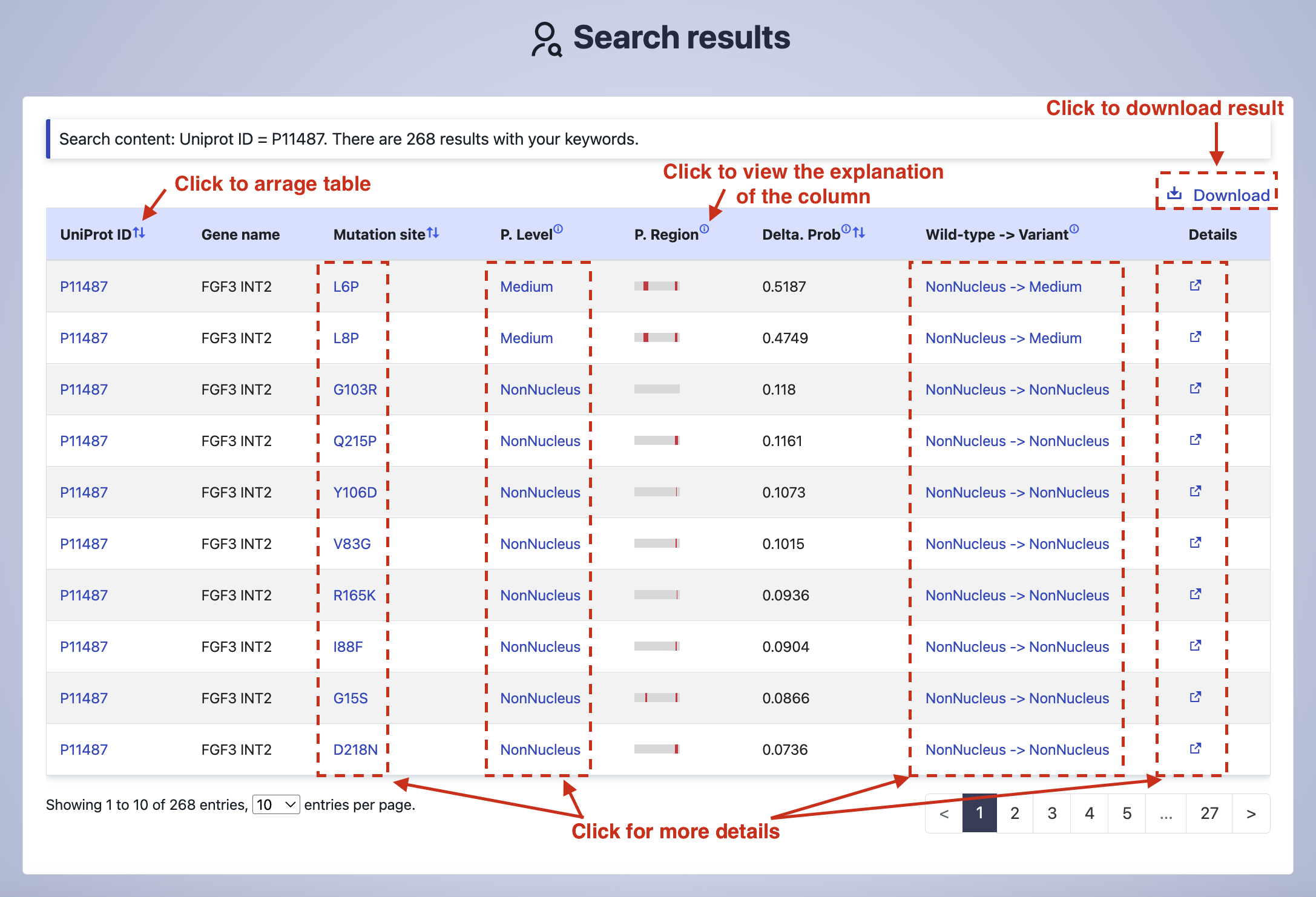Jump to last page 27
Image resolution: width=1316 pixels, height=897 pixels.
1209,813
